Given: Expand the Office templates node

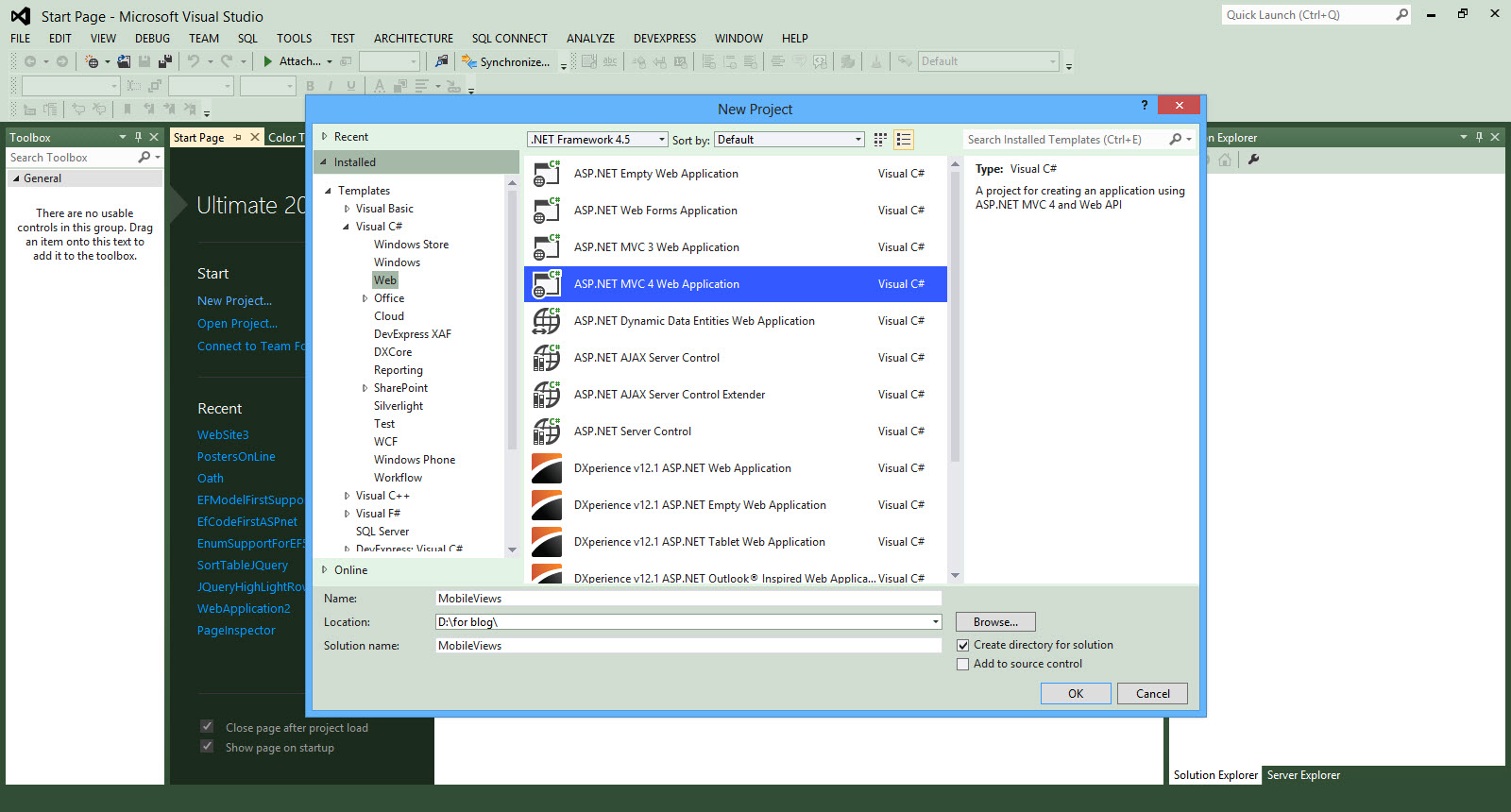Looking at the screenshot, I should 365,298.
